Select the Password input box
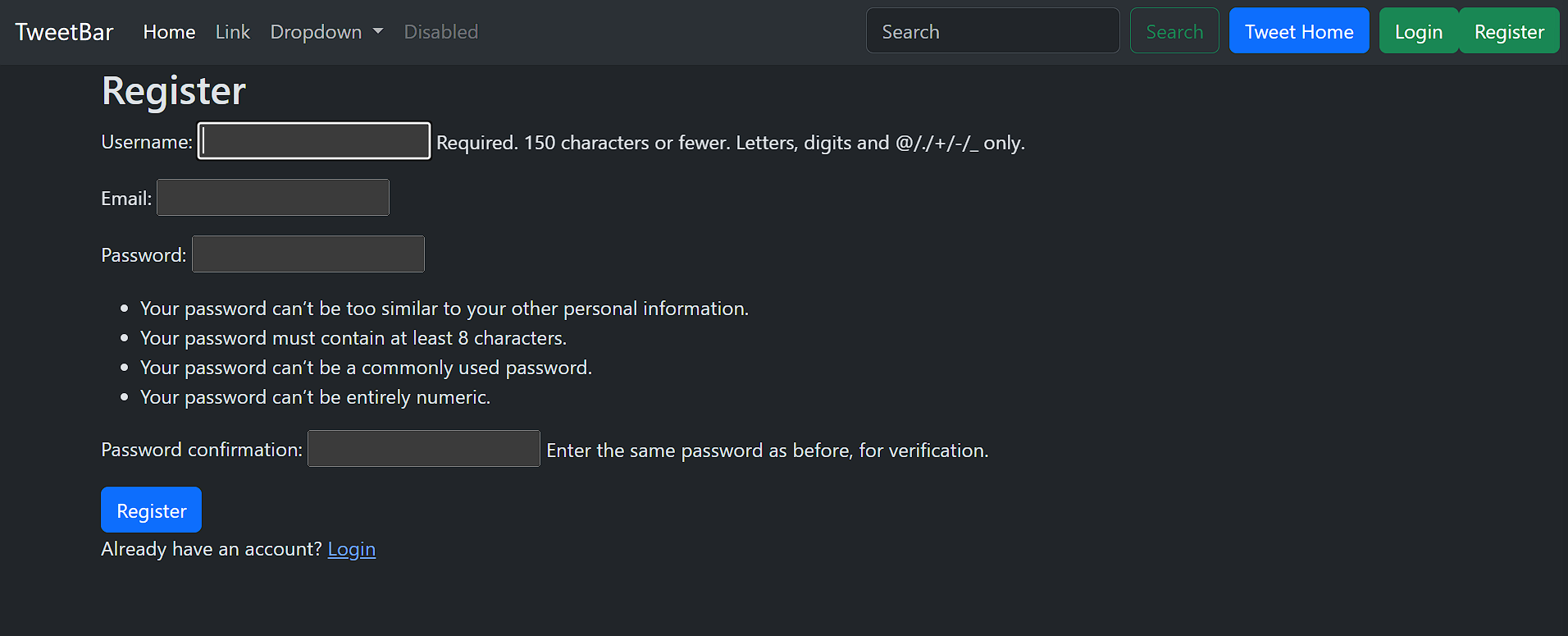The height and width of the screenshot is (636, 1568). click(x=308, y=254)
